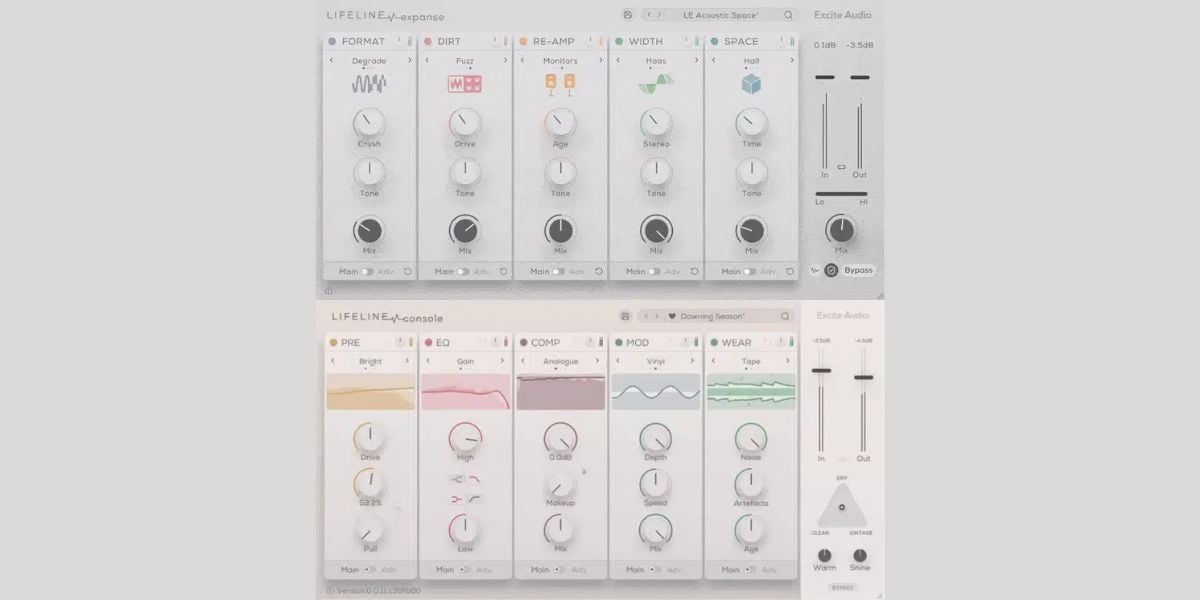Open preset search in Lifeline Expanse
Image resolution: width=1200 pixels, height=600 pixels.
coord(788,15)
